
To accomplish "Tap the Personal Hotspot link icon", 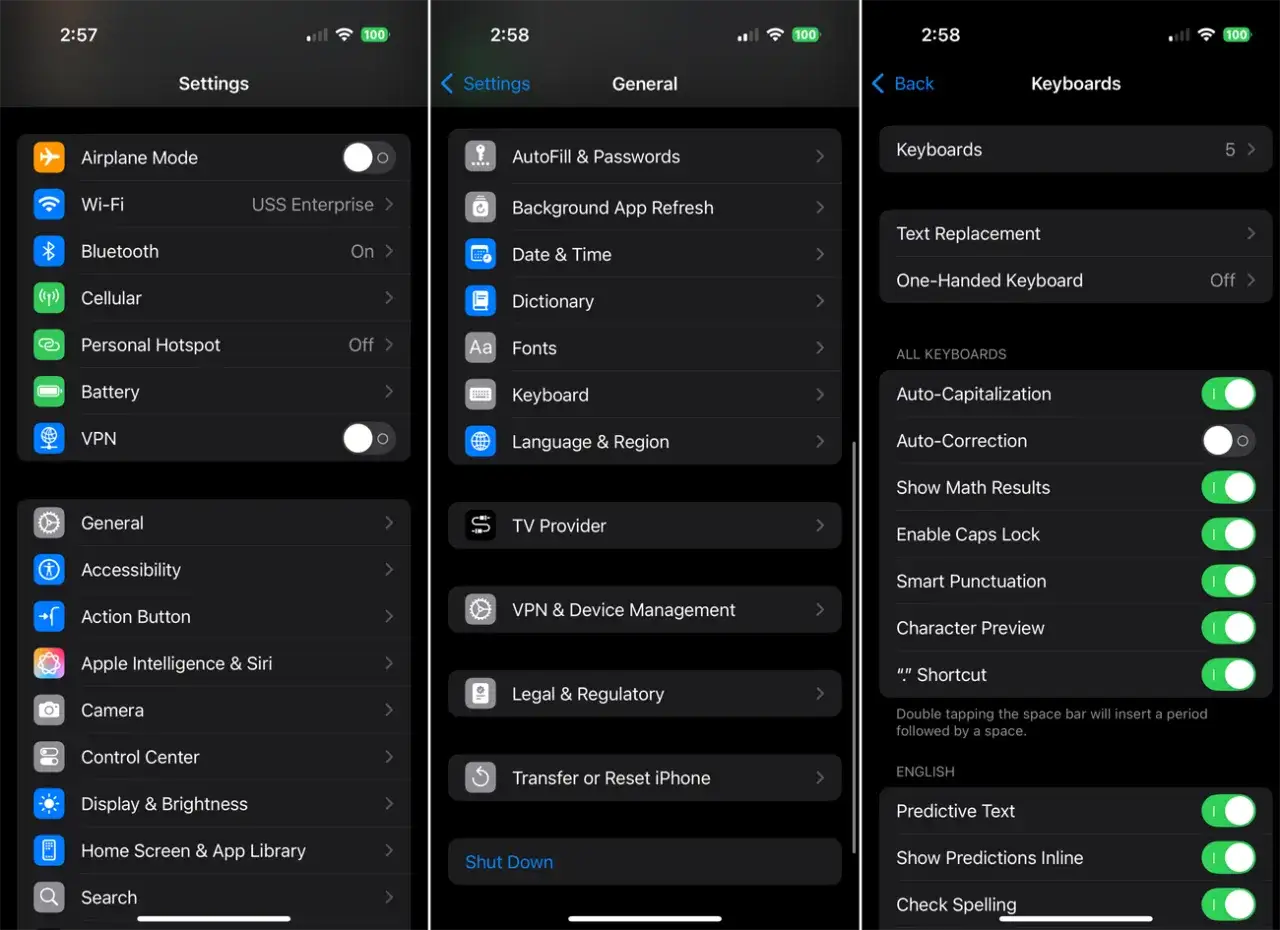I will [49, 345].
